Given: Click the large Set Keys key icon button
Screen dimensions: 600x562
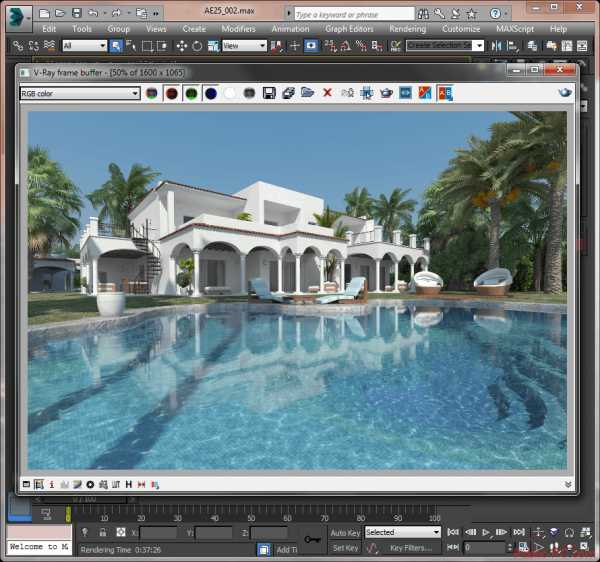Looking at the screenshot, I should pos(312,539).
